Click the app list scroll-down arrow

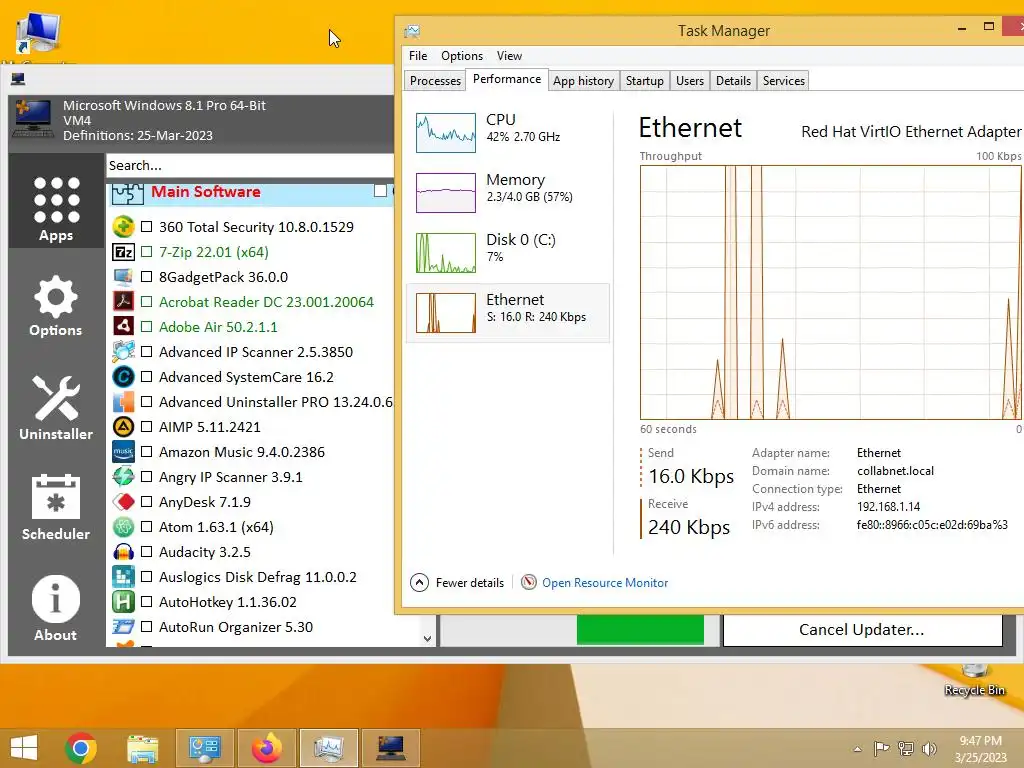pos(427,639)
